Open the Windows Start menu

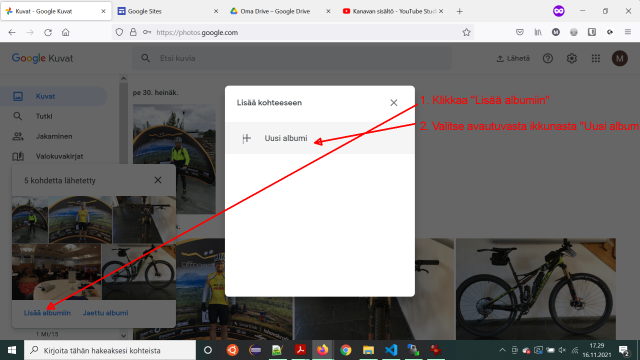click(12, 350)
